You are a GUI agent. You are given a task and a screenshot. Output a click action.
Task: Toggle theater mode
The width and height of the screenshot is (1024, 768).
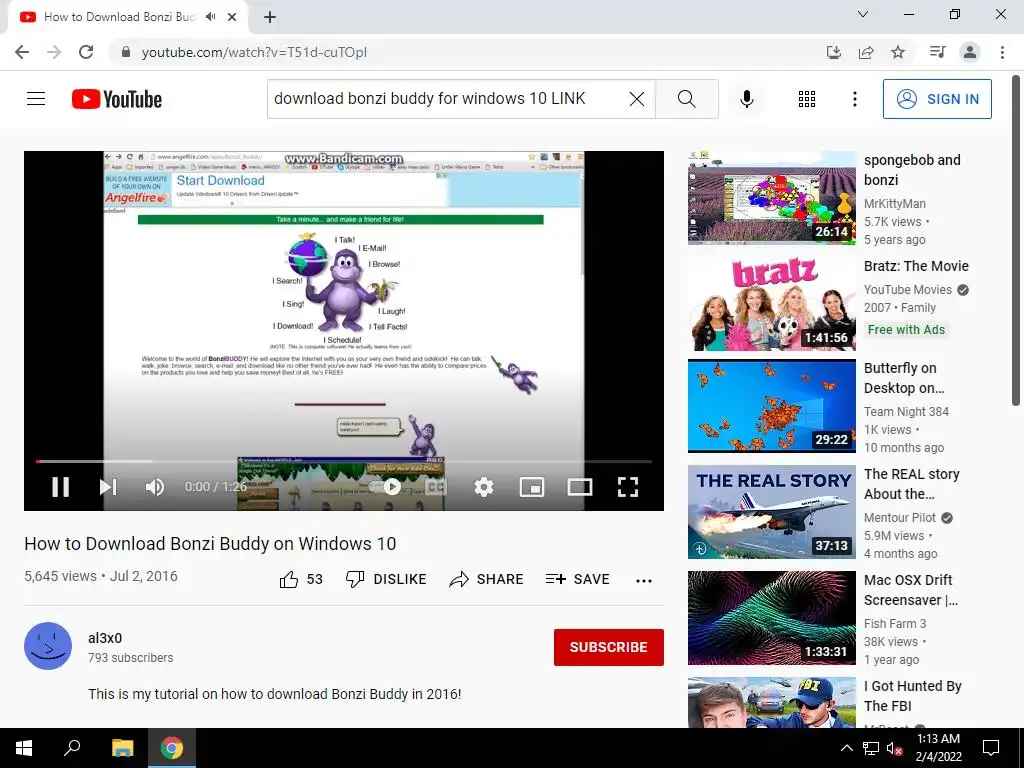tap(579, 487)
